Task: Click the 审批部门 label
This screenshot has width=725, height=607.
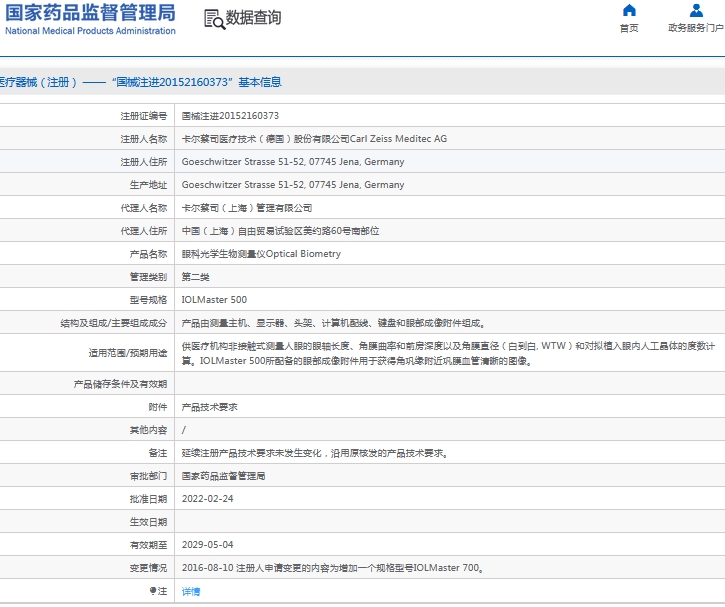Action: (x=148, y=476)
